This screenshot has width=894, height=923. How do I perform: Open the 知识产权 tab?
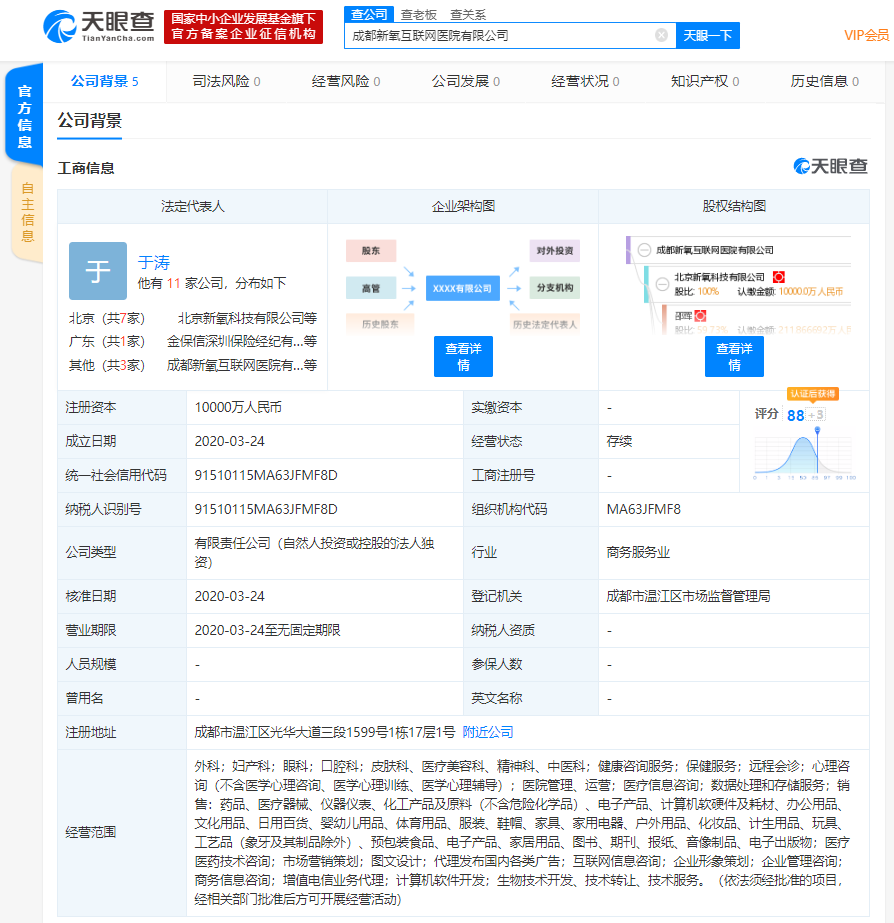pyautogui.click(x=705, y=81)
